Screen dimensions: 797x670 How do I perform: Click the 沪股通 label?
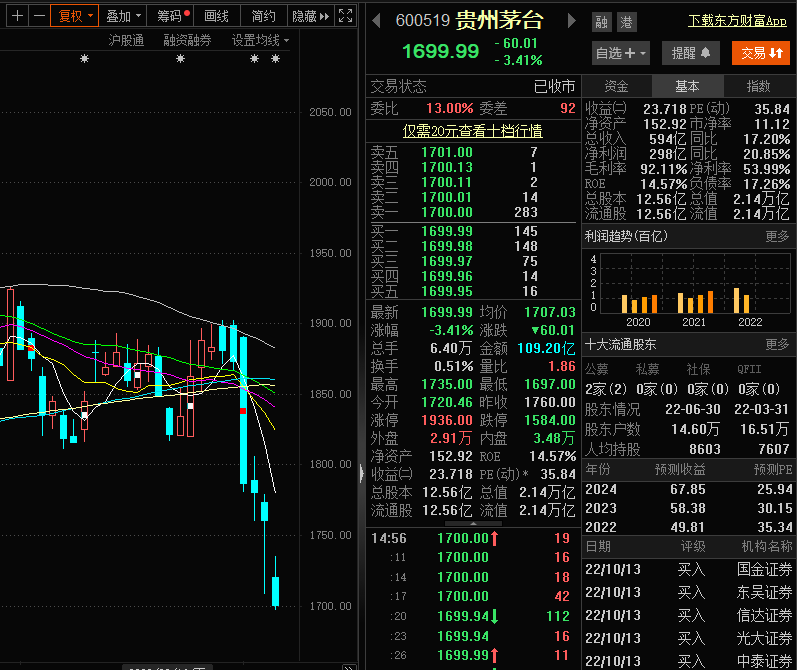coord(126,40)
